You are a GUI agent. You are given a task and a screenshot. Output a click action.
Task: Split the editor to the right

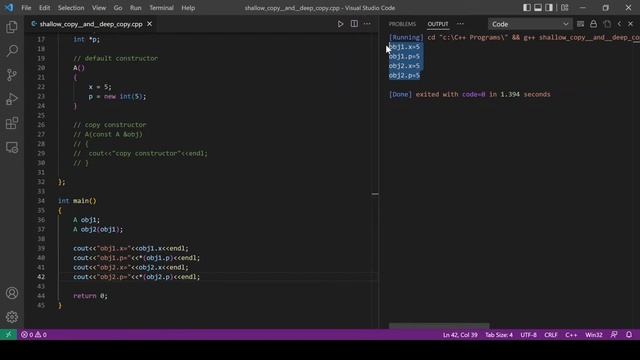[354, 24]
